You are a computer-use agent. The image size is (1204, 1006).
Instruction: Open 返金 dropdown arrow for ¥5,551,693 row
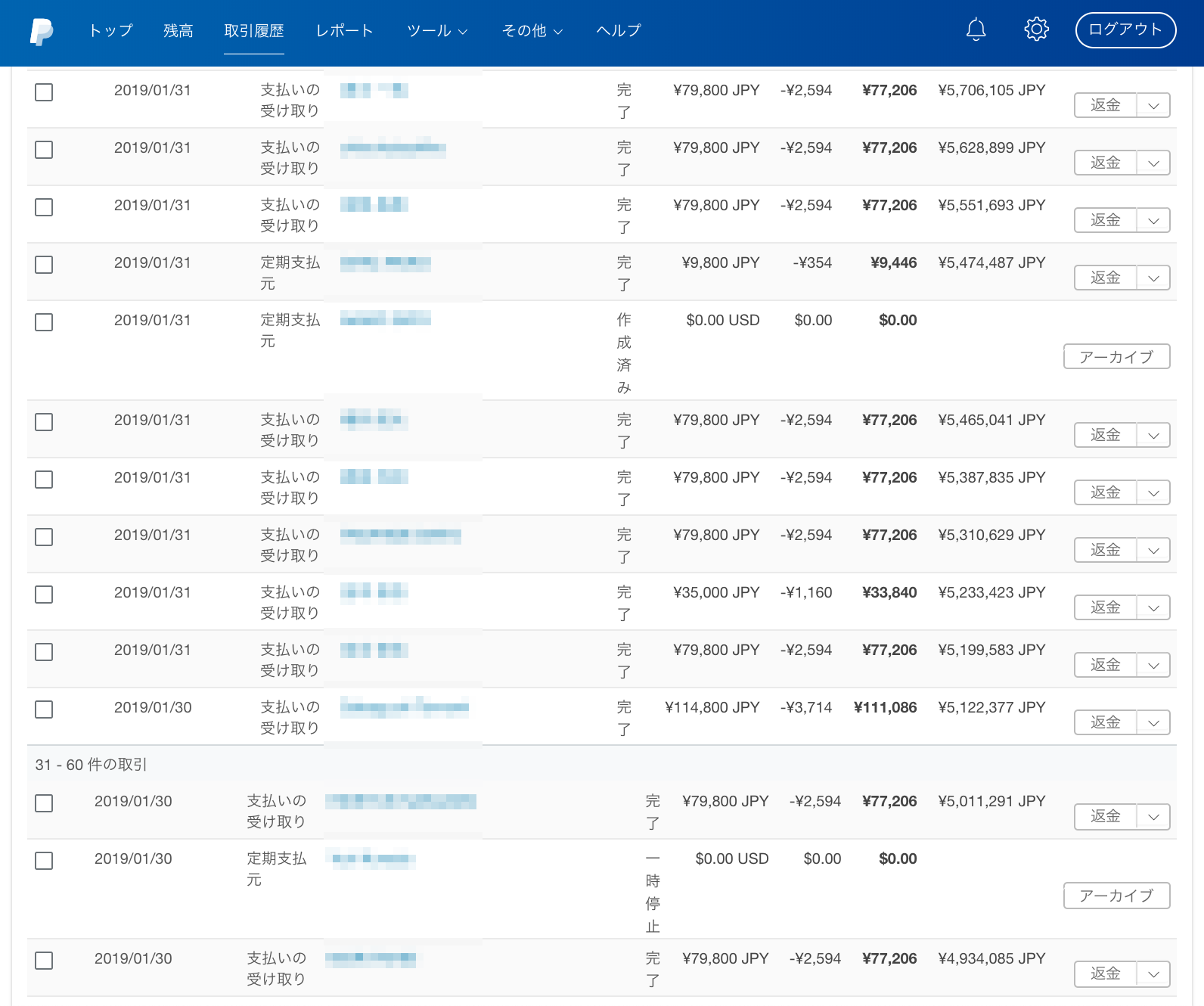click(1153, 220)
